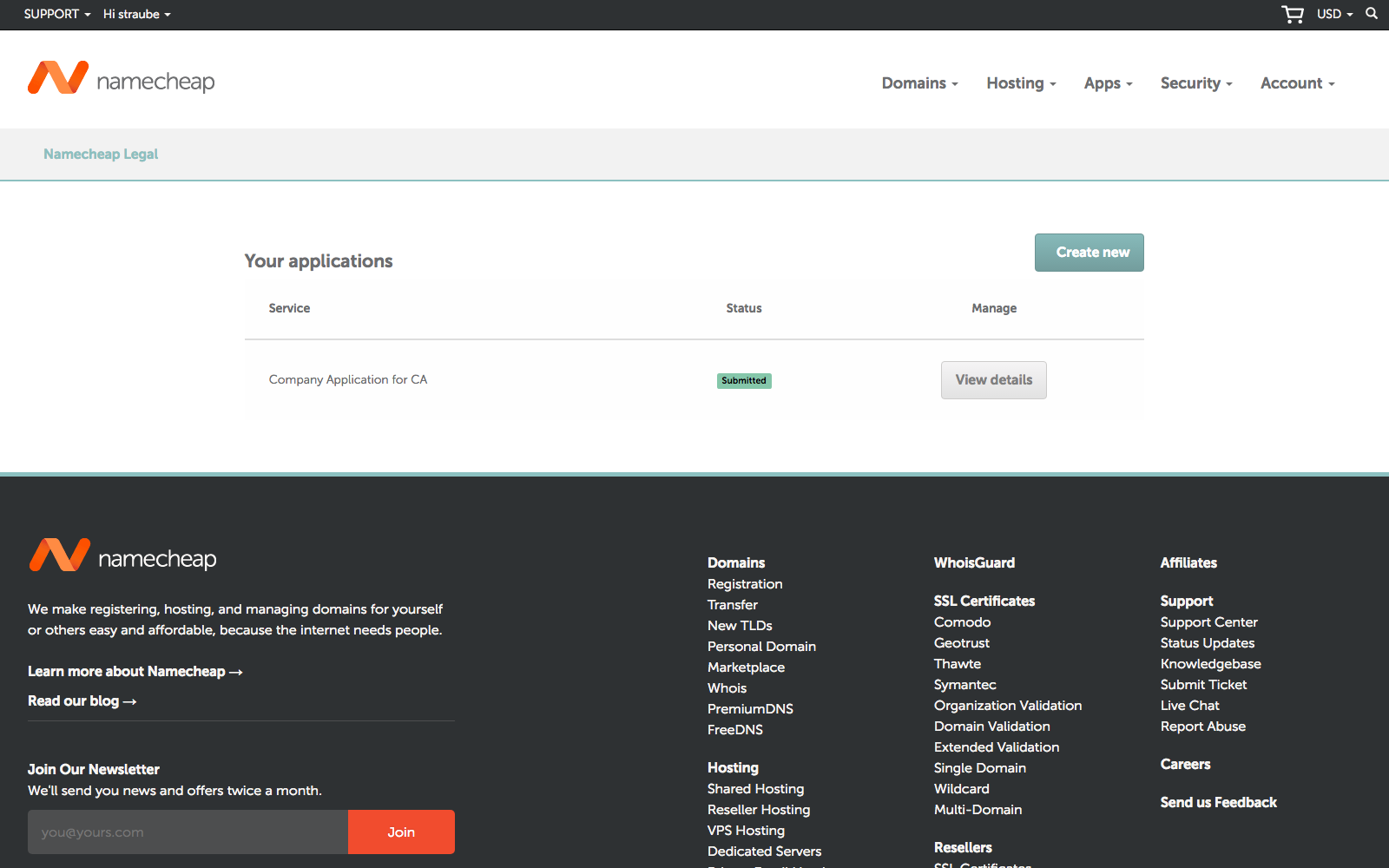Screen dimensions: 1389x868
Task: Click the Namecheap logo in header
Action: click(122, 79)
